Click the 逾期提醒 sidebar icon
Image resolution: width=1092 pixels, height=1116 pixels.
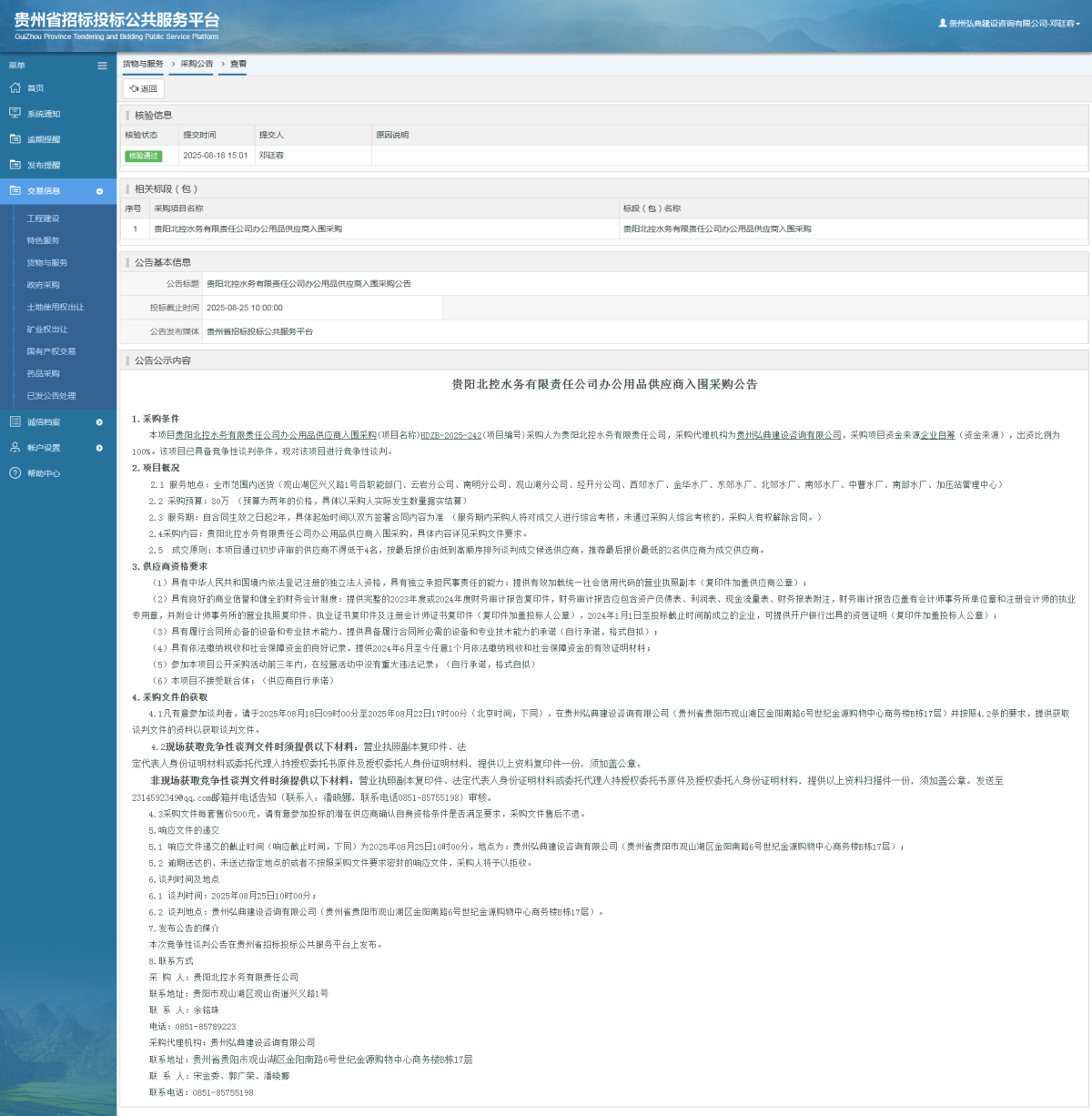pos(15,139)
